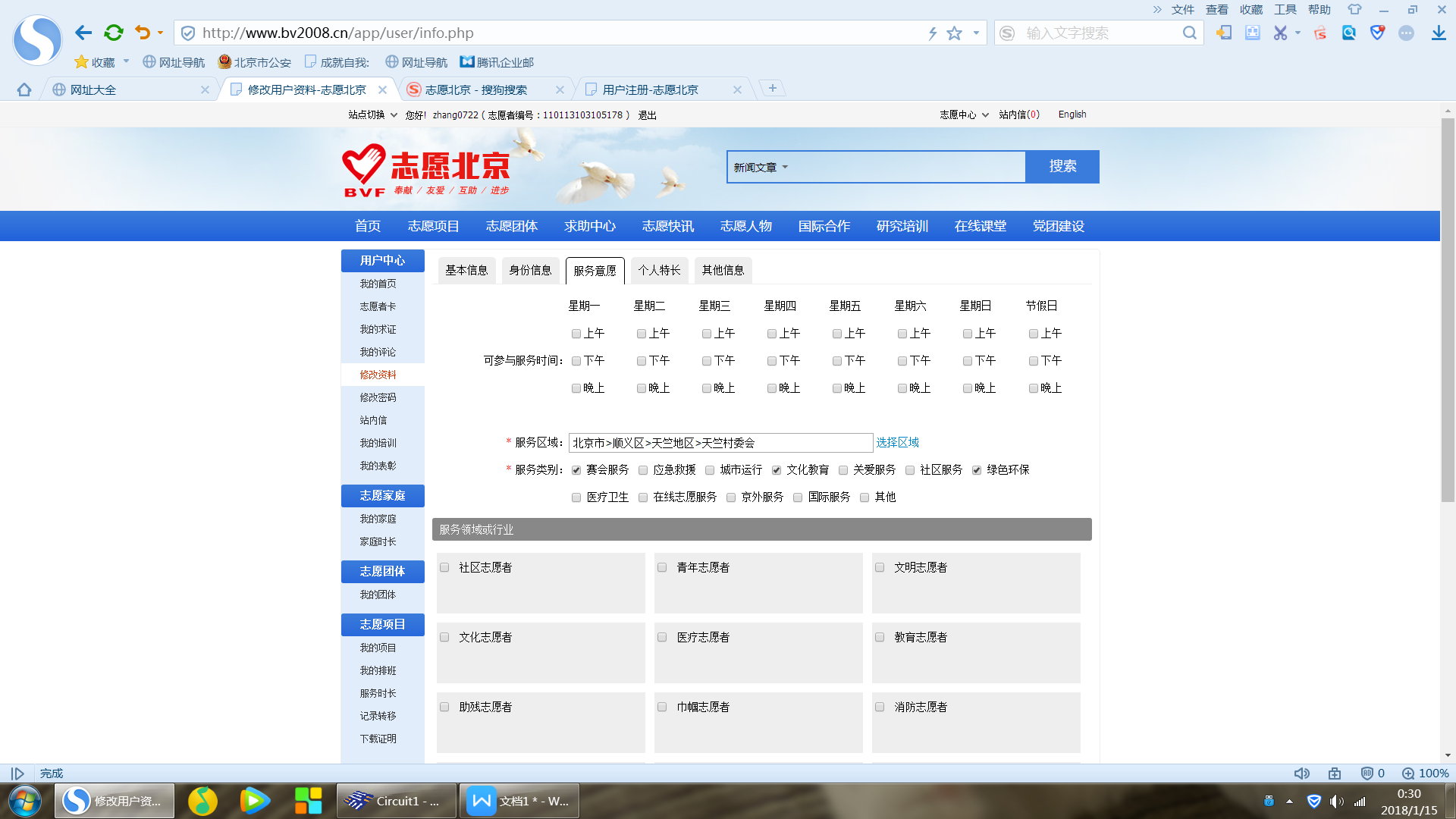Viewport: 1456px width, 819px height.
Task: Click the search magnifier icon in search box
Action: tap(1189, 33)
